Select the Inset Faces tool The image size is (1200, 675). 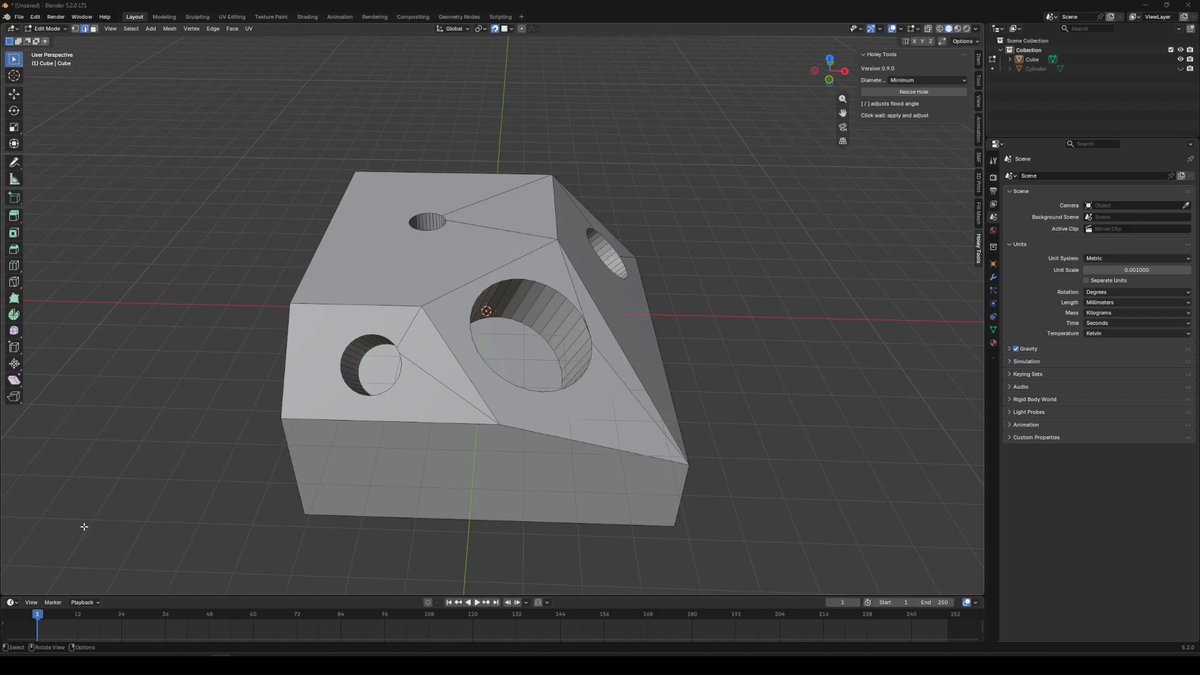pos(14,232)
